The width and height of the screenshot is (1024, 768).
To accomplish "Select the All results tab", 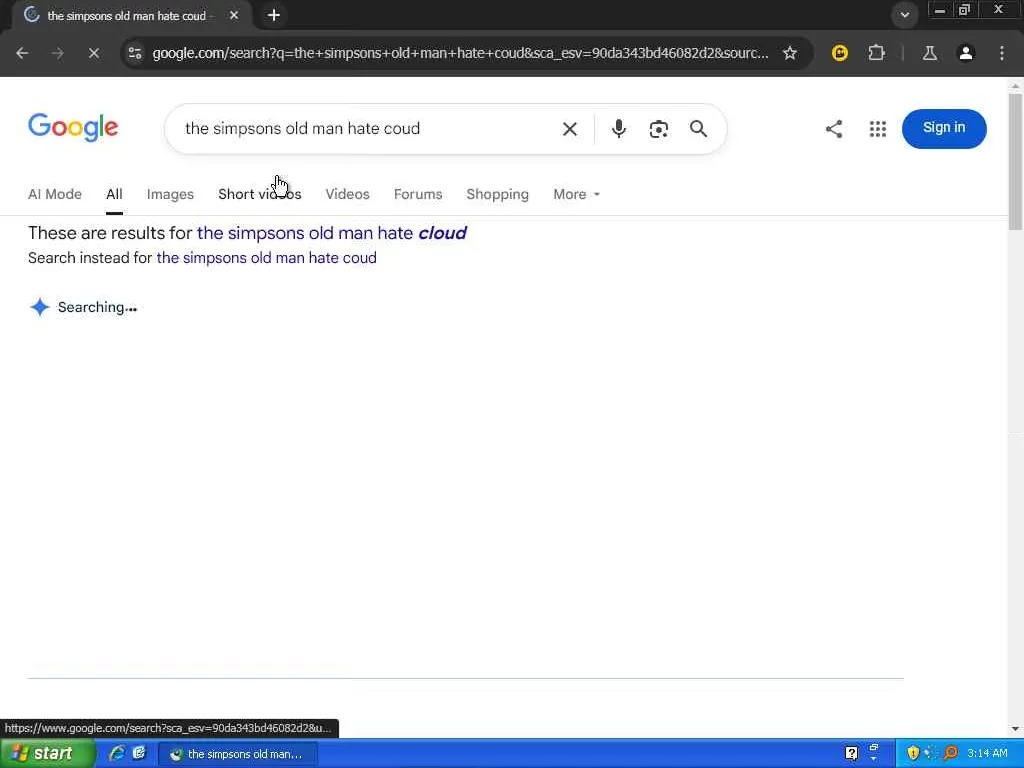I will click(114, 195).
